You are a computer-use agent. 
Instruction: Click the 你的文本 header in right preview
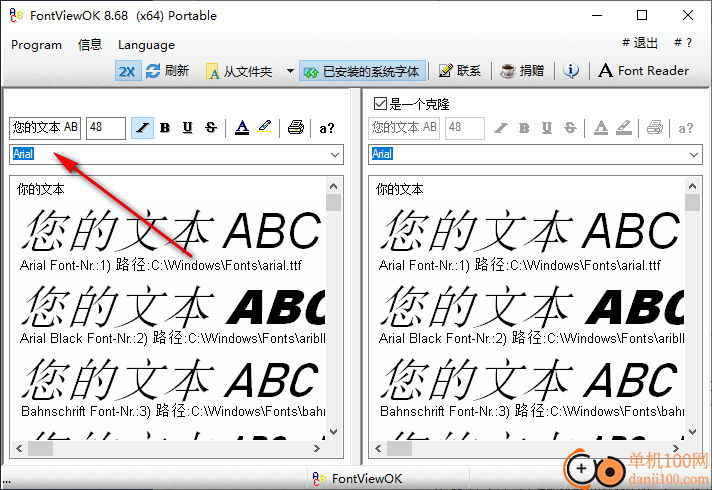(399, 189)
